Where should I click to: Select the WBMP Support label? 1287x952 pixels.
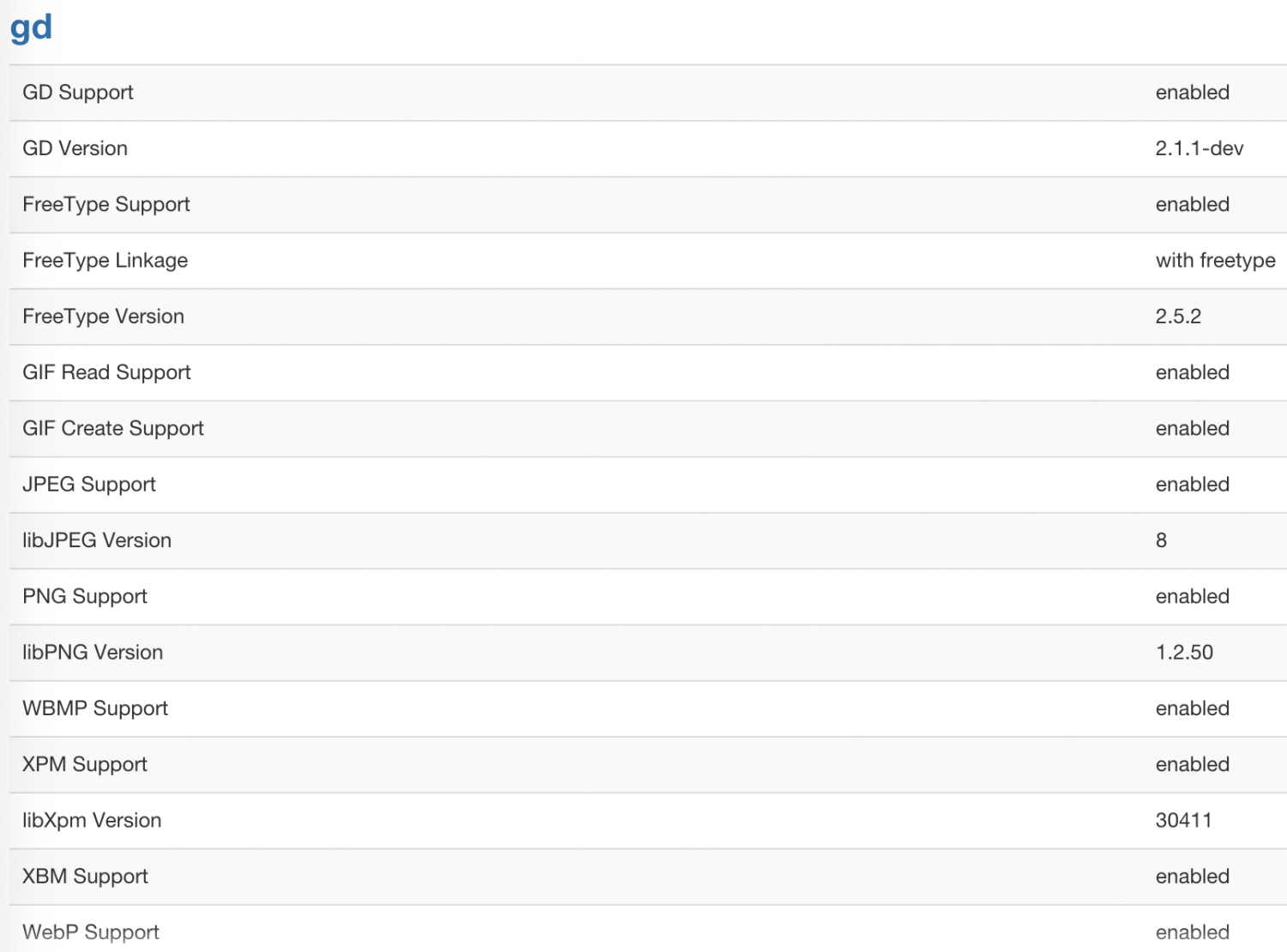pyautogui.click(x=95, y=708)
